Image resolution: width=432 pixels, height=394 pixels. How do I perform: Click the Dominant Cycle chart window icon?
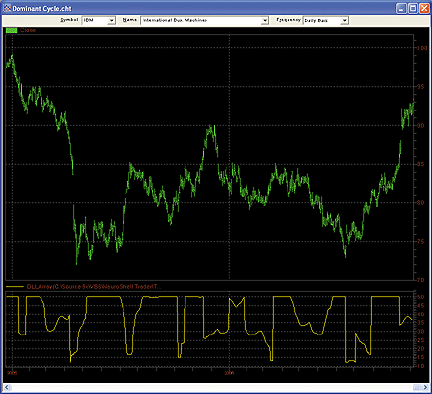7,8
